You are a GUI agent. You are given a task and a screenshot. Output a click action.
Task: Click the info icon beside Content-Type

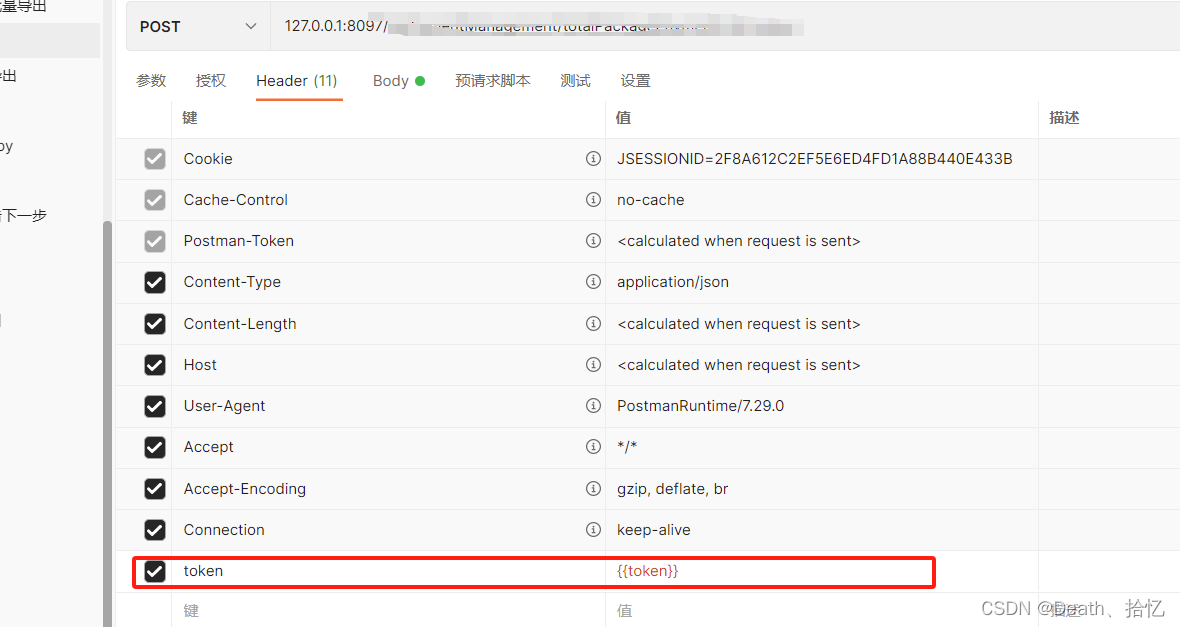coord(594,282)
